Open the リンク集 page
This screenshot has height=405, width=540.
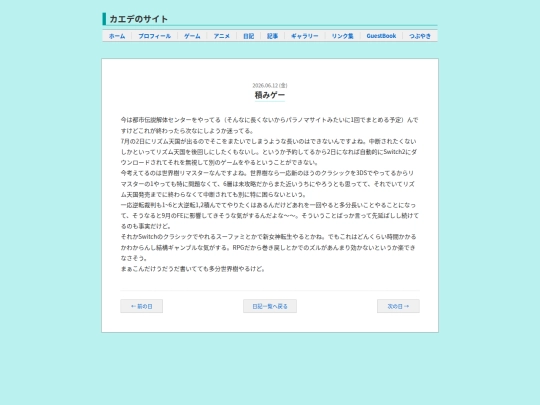click(x=343, y=36)
